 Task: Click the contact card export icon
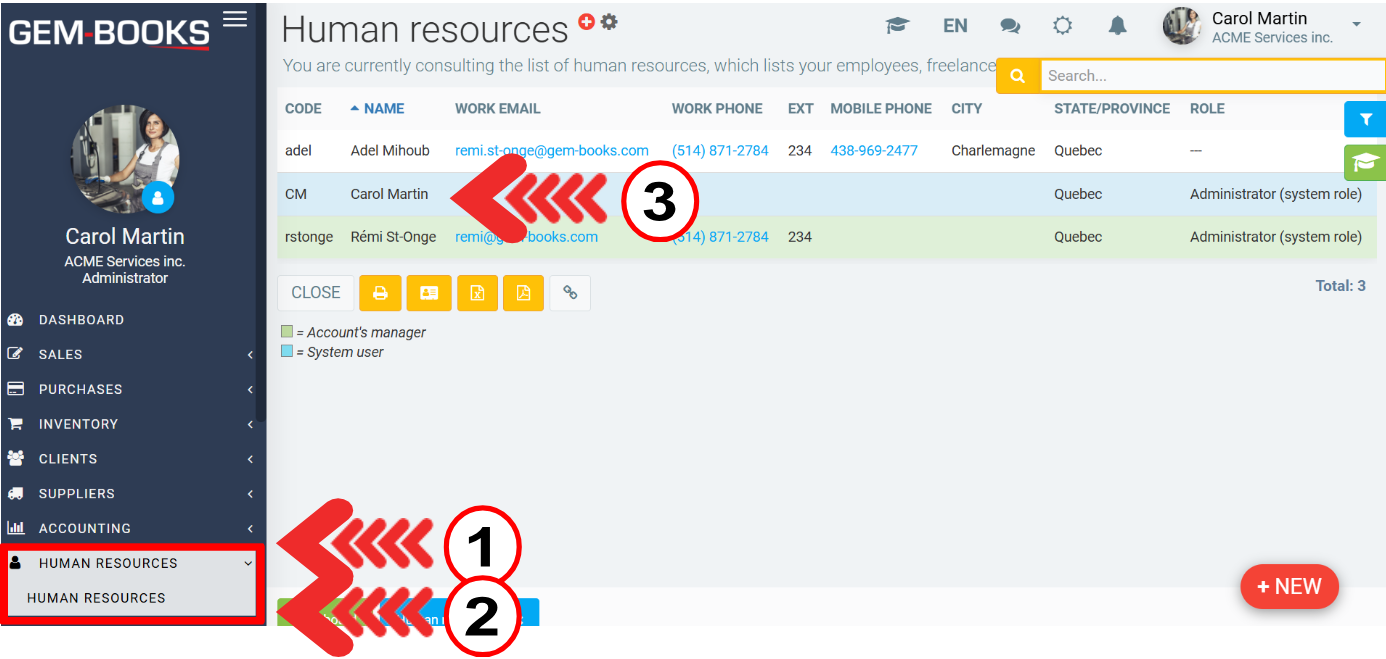tap(429, 293)
